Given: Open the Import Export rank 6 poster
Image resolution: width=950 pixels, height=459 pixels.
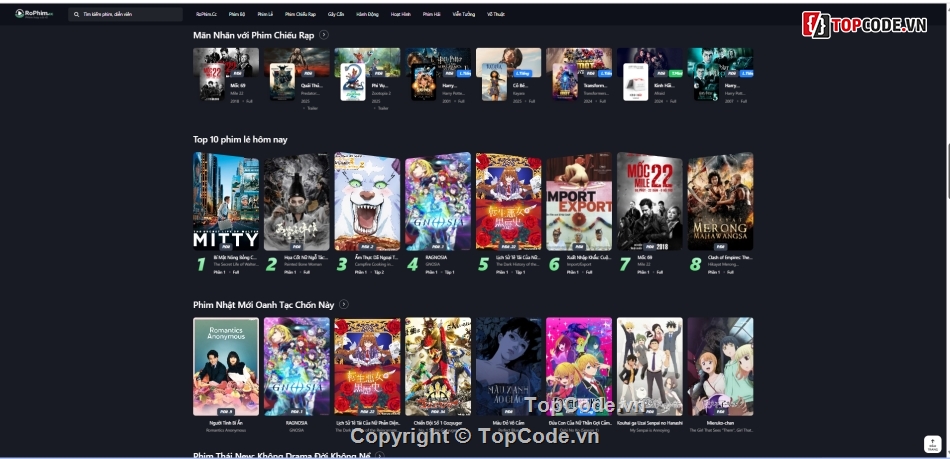Looking at the screenshot, I should tap(579, 201).
